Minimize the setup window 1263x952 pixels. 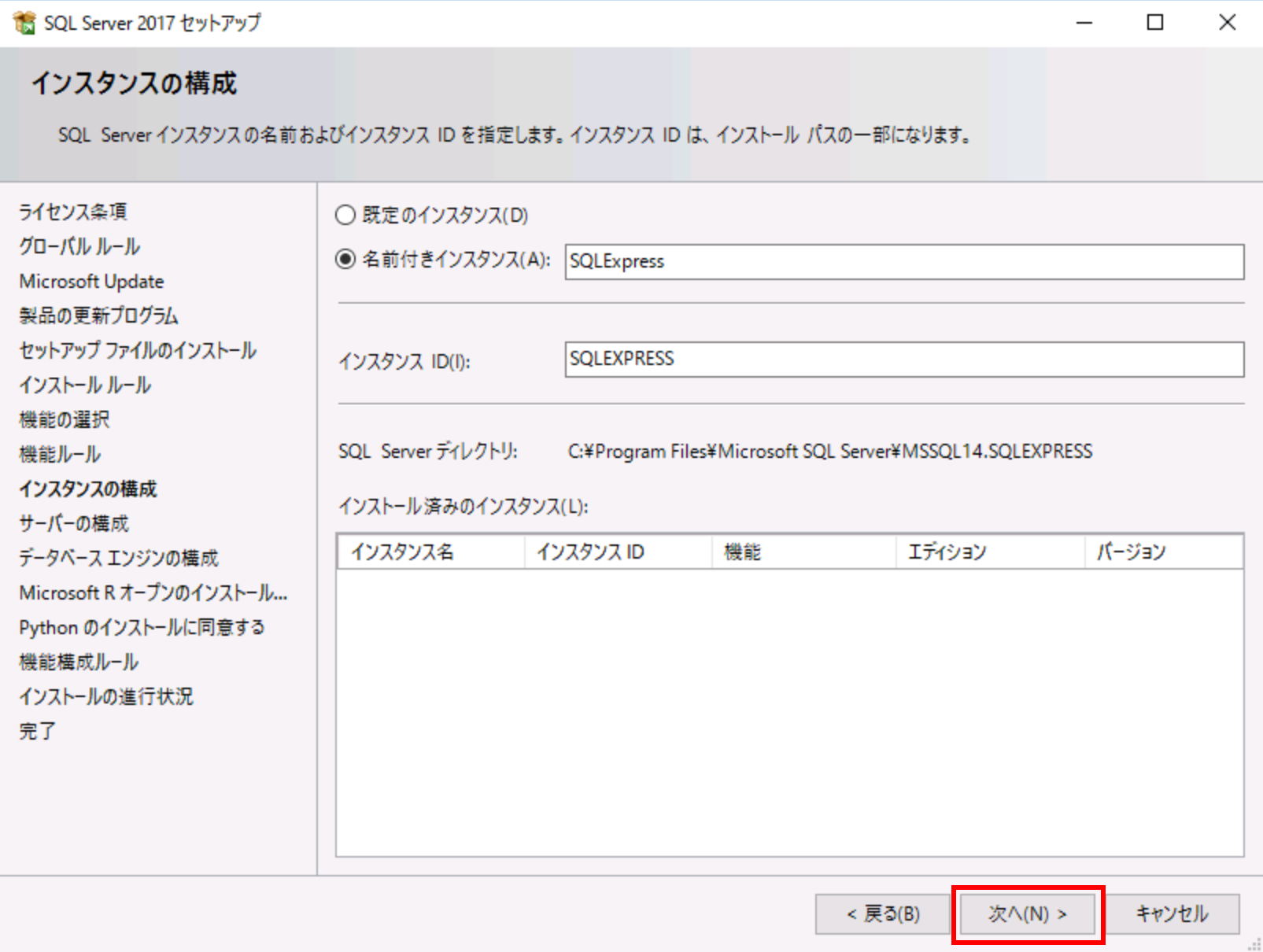(1084, 23)
